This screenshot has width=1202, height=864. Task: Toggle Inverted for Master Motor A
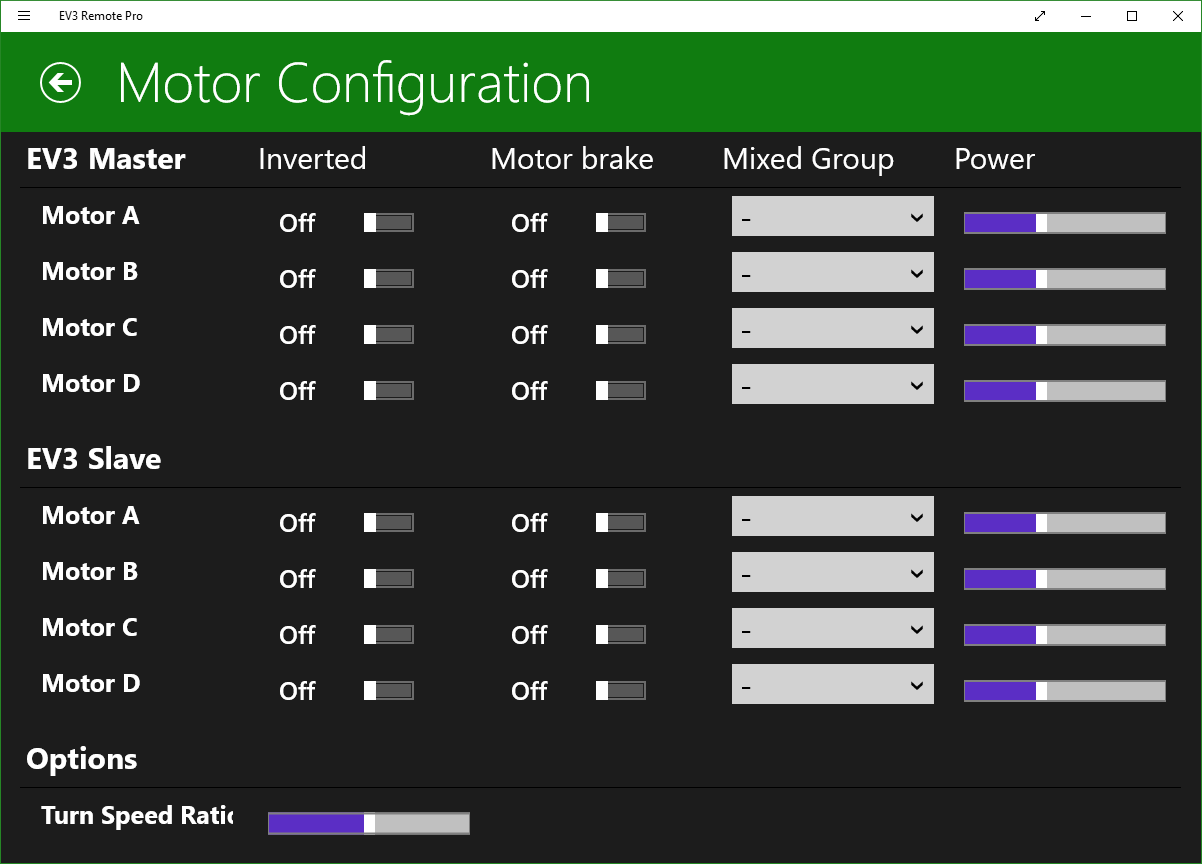coord(389,223)
